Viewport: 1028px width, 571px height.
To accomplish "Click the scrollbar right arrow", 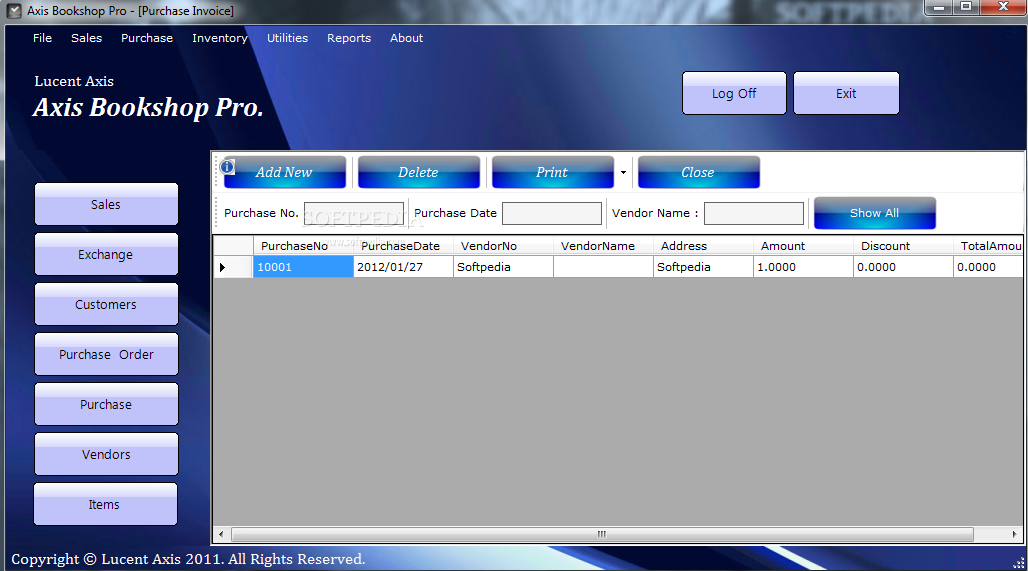I will [1014, 534].
